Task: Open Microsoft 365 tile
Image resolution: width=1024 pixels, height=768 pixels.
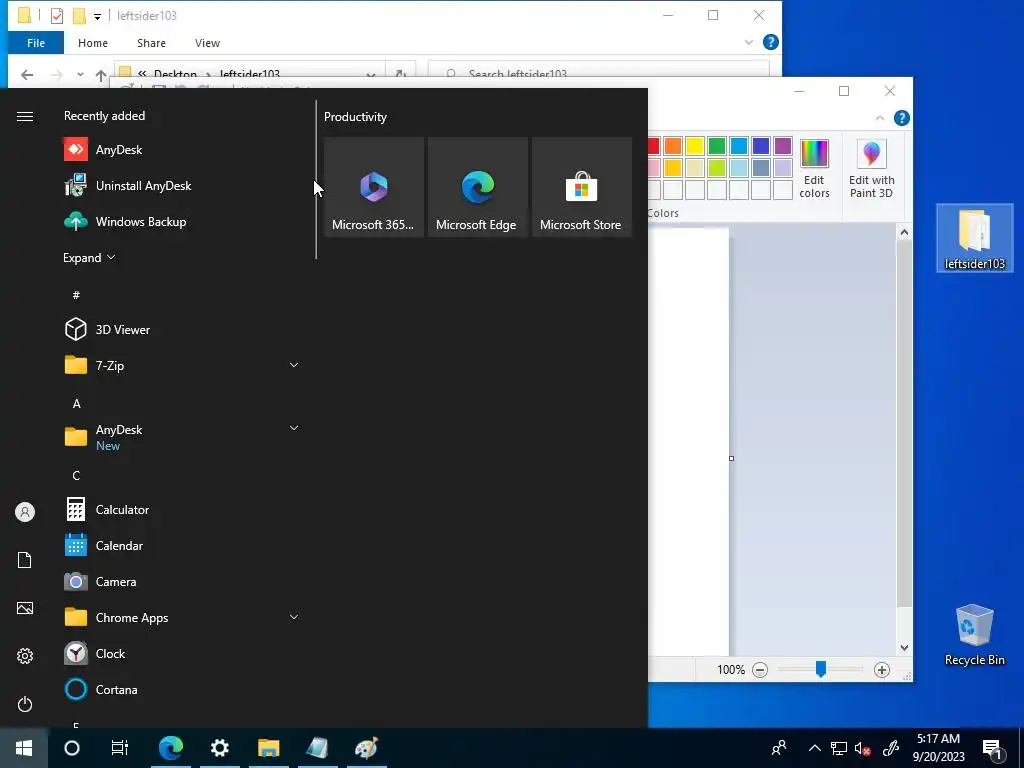Action: point(374,187)
